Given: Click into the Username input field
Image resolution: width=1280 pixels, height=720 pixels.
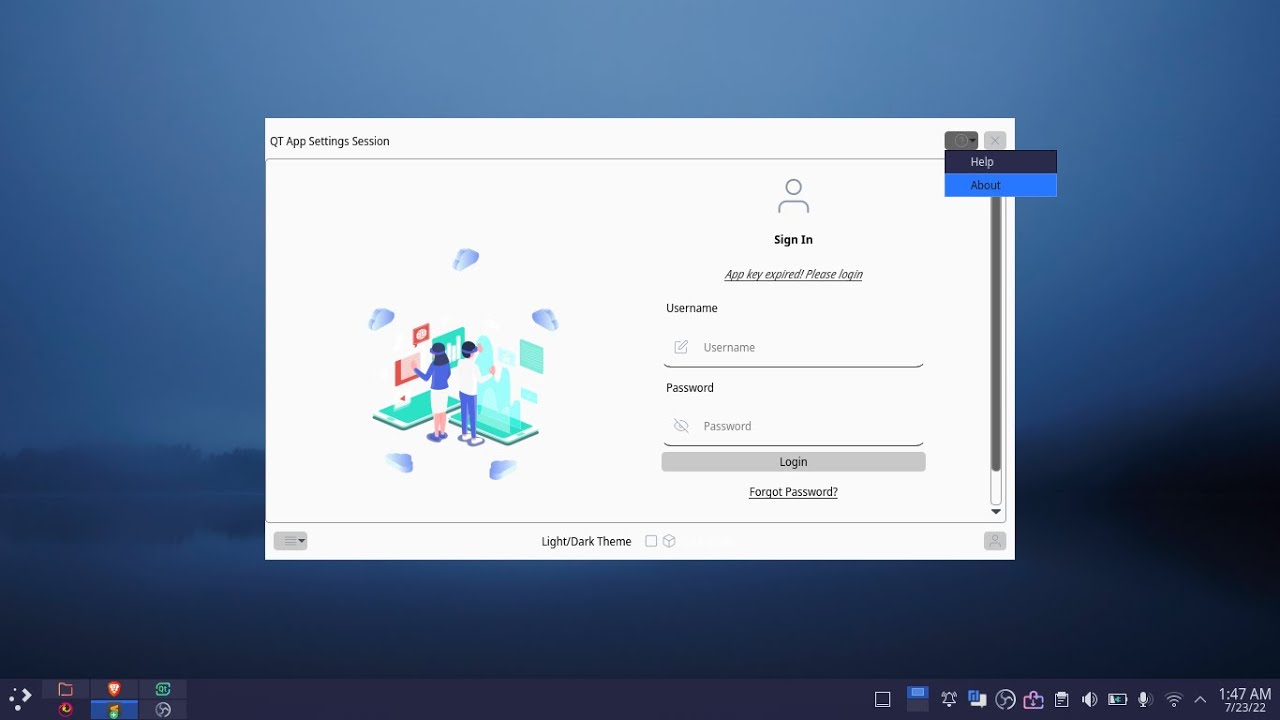Looking at the screenshot, I should tap(793, 348).
